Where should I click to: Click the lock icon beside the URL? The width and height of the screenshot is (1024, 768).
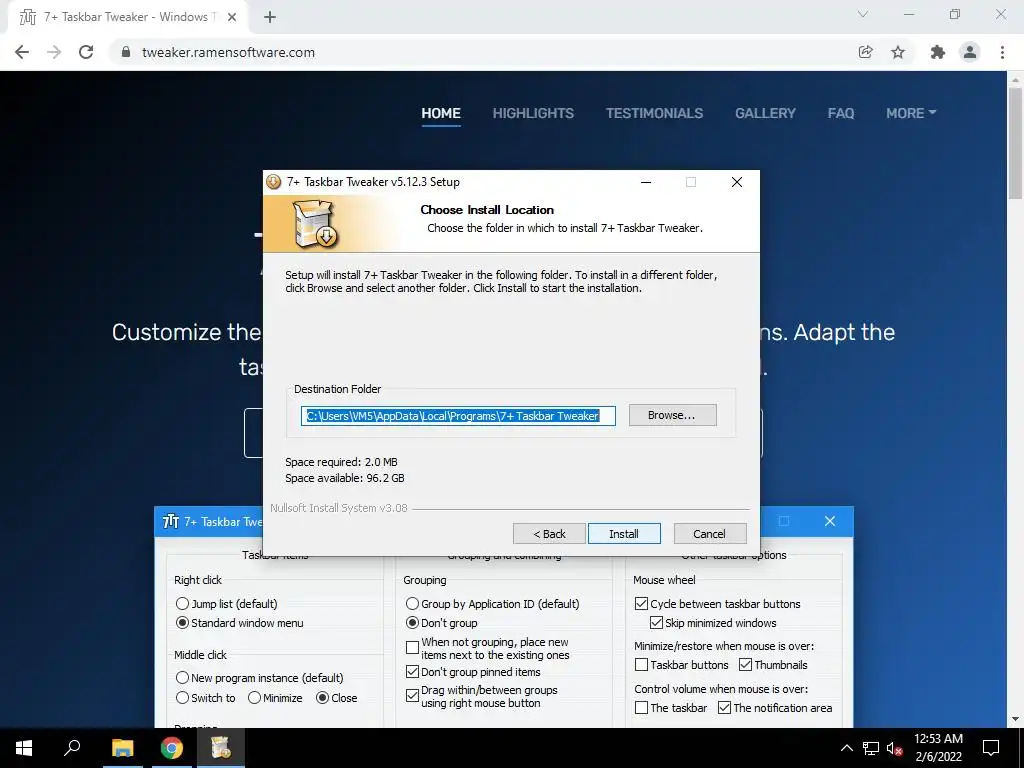pyautogui.click(x=126, y=52)
